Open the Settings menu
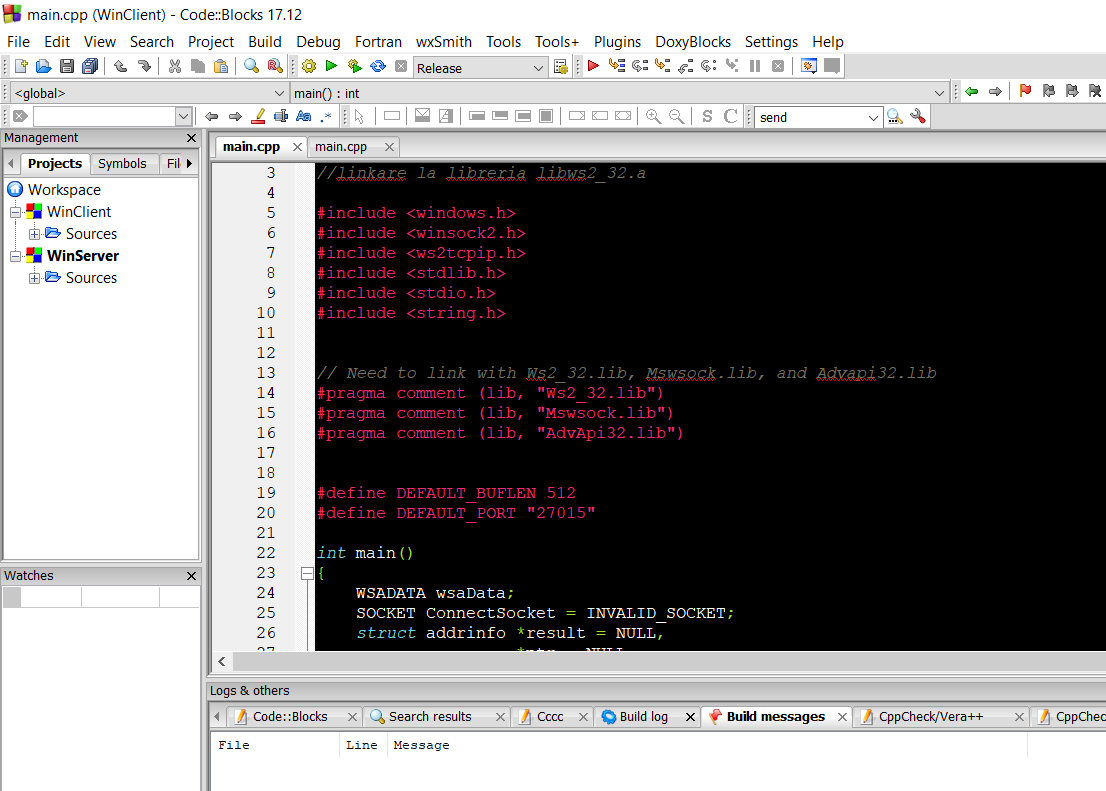 pyautogui.click(x=771, y=42)
